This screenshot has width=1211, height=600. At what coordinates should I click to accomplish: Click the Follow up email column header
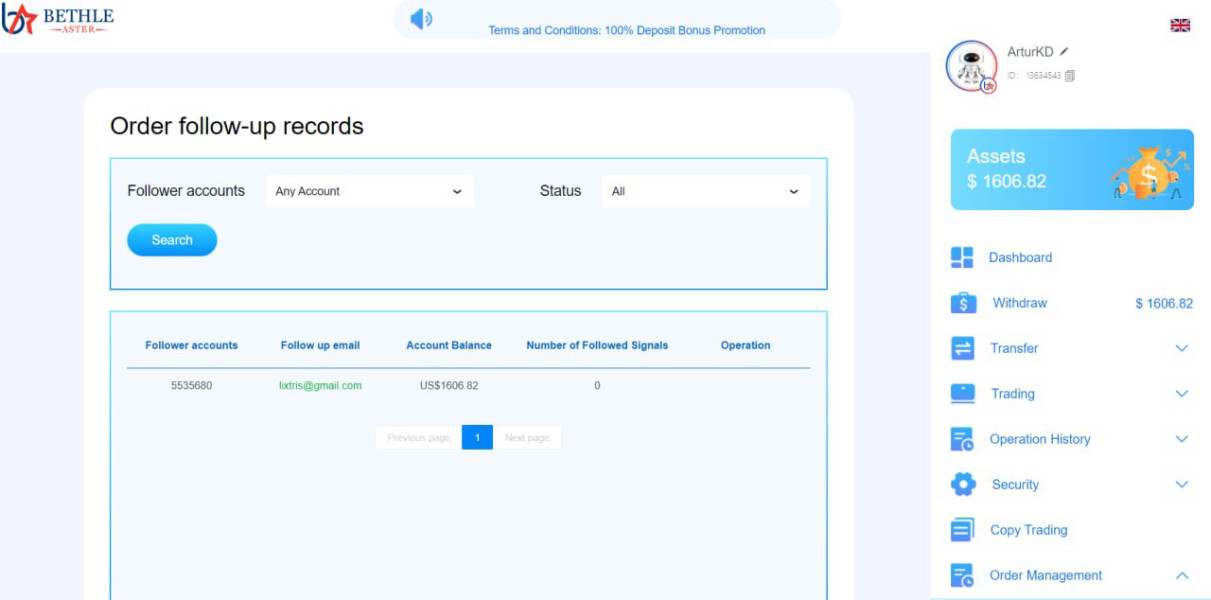[x=320, y=345]
